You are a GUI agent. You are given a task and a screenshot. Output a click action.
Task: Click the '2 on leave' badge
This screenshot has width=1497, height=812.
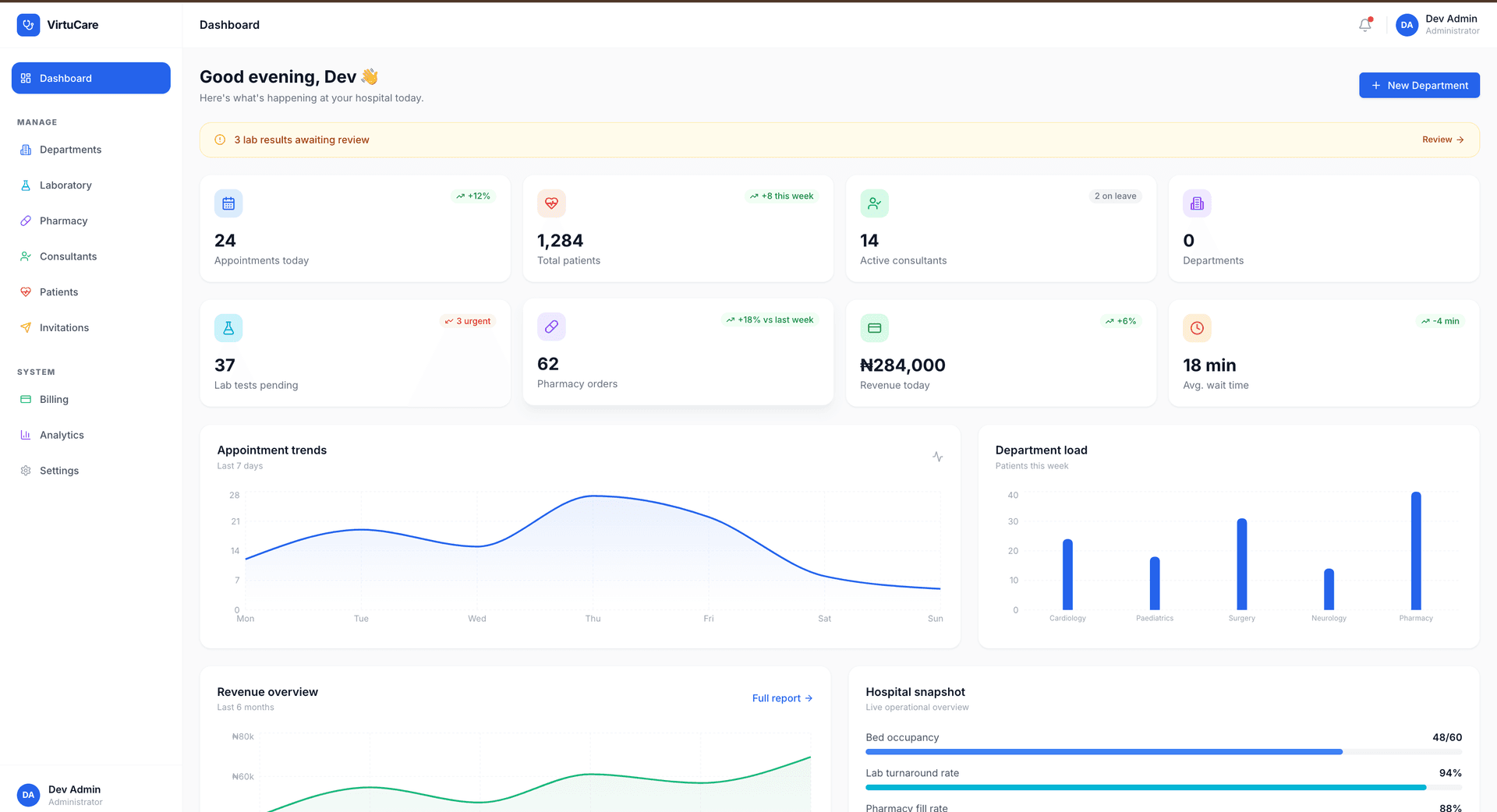point(1115,196)
